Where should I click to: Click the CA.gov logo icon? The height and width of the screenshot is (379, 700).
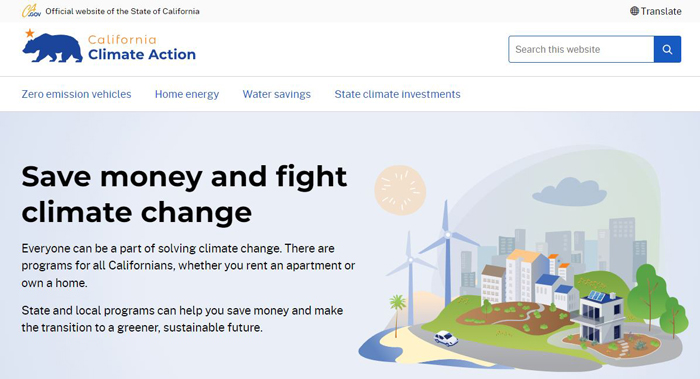(x=31, y=11)
